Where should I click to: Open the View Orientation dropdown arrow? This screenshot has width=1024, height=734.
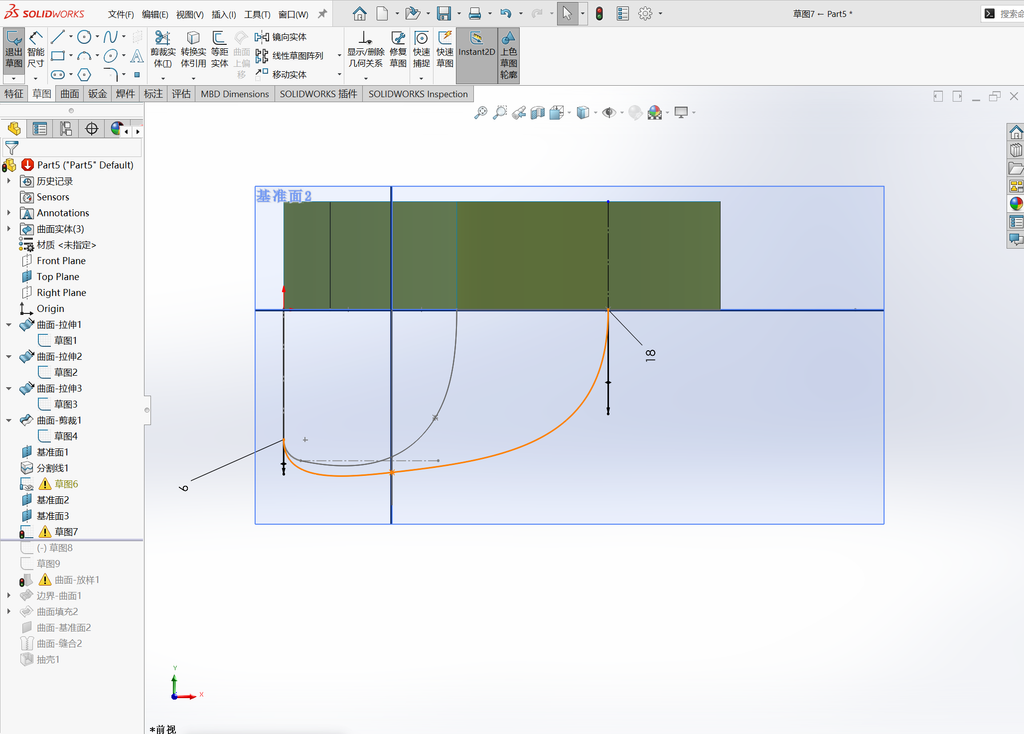(569, 113)
